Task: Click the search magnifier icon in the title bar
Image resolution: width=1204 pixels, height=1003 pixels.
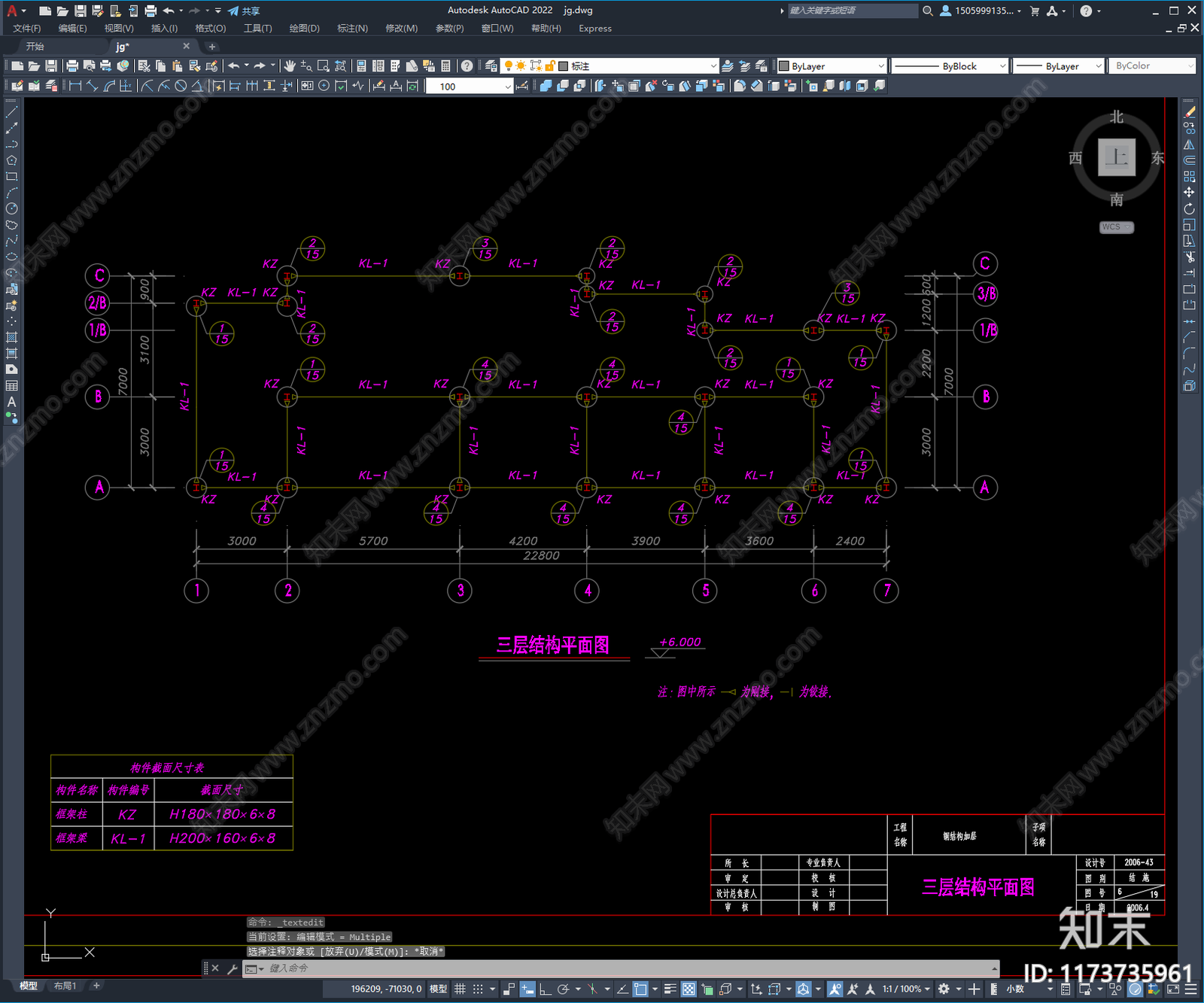Action: (x=928, y=11)
